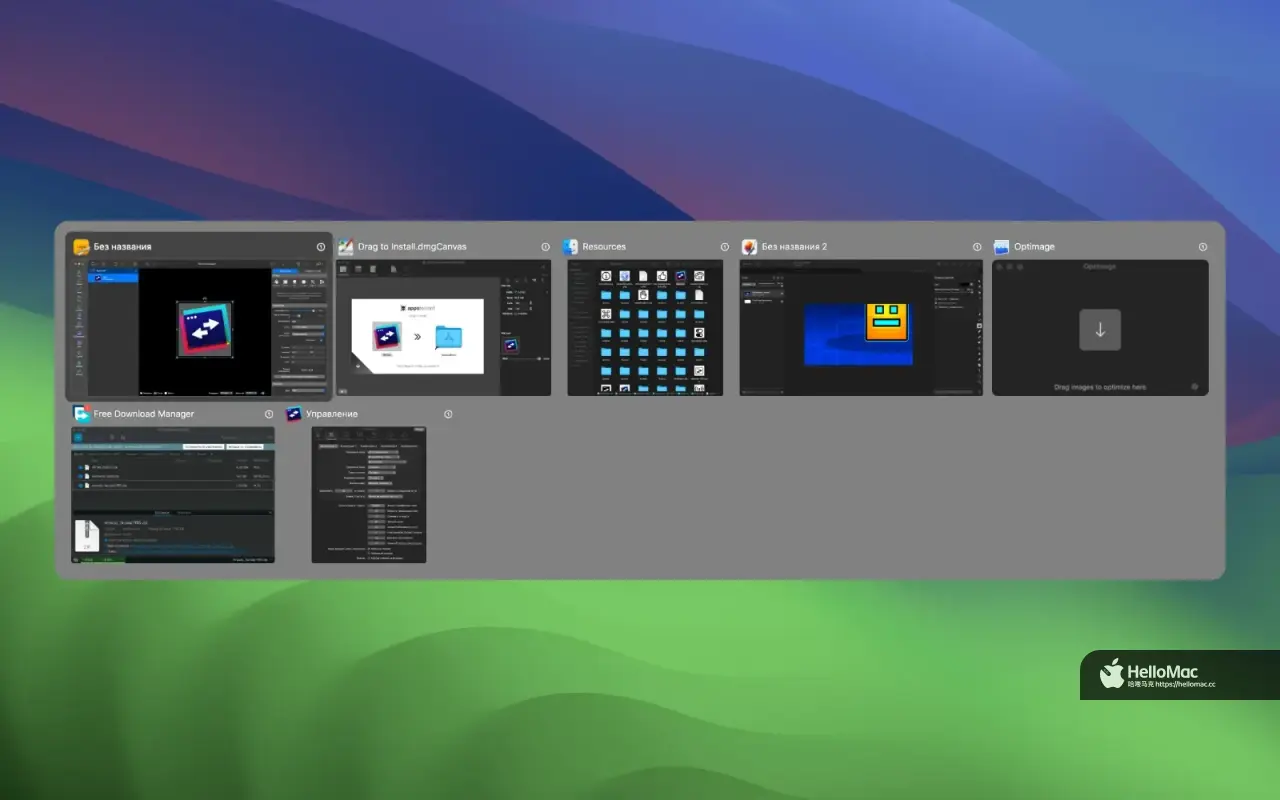
Task: Open the Free Download Manager window preview
Action: (x=173, y=495)
